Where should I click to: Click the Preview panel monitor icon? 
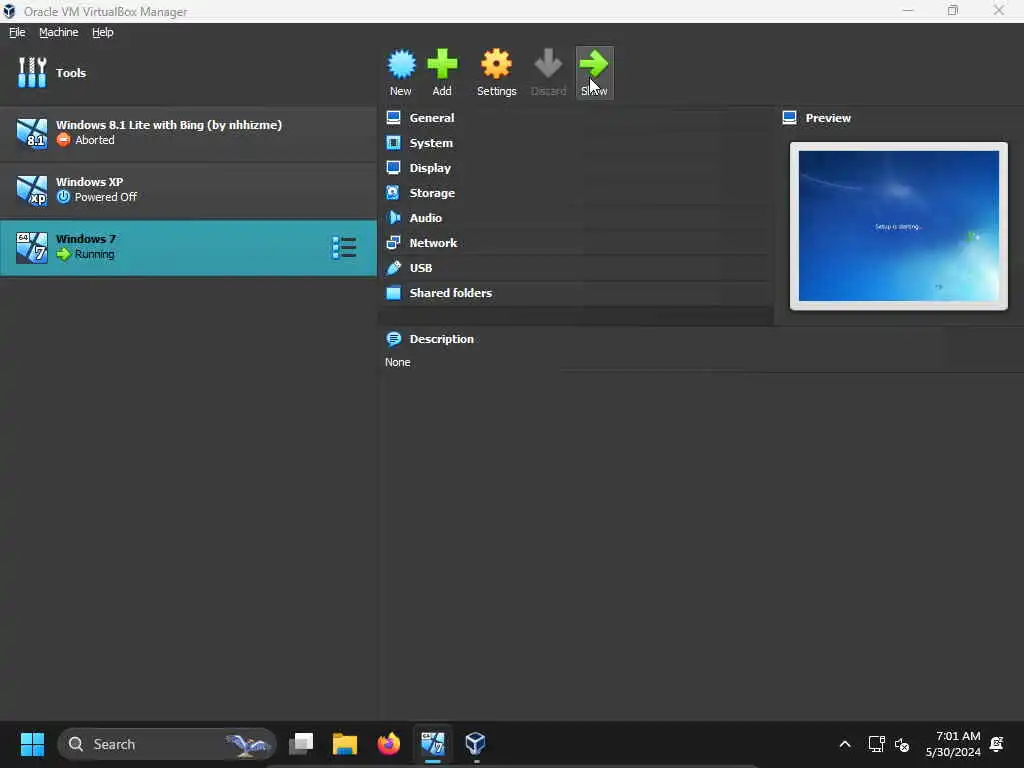tap(789, 118)
